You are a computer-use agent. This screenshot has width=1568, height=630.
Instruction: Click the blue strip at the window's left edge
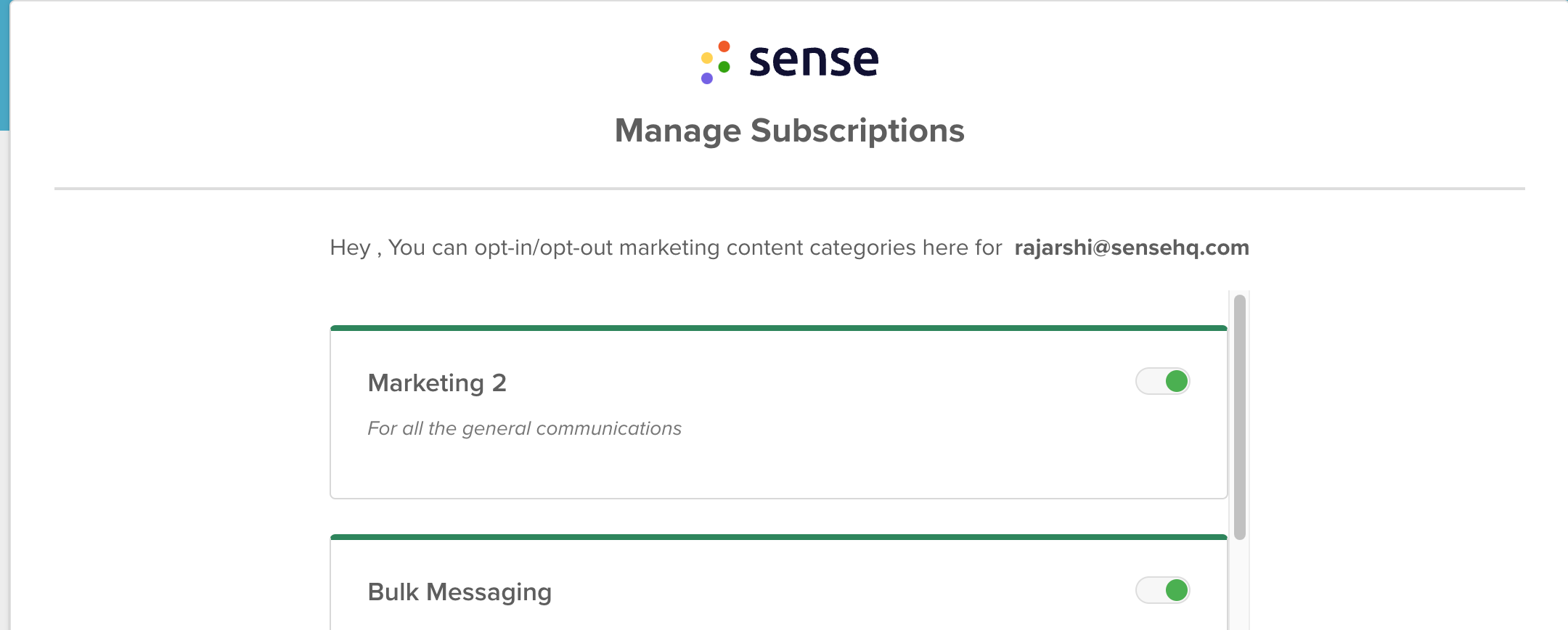(4, 65)
